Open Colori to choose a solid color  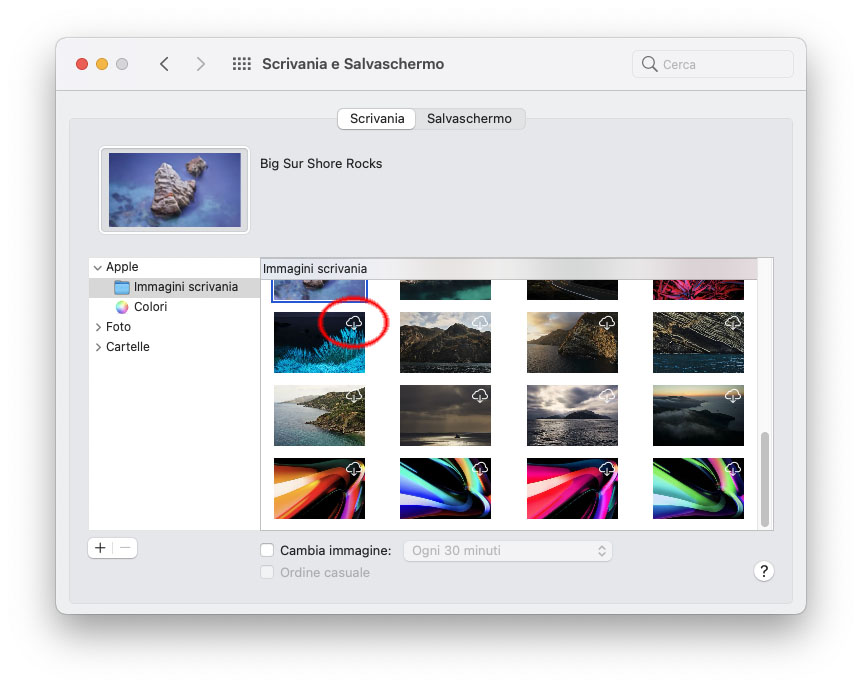click(147, 307)
